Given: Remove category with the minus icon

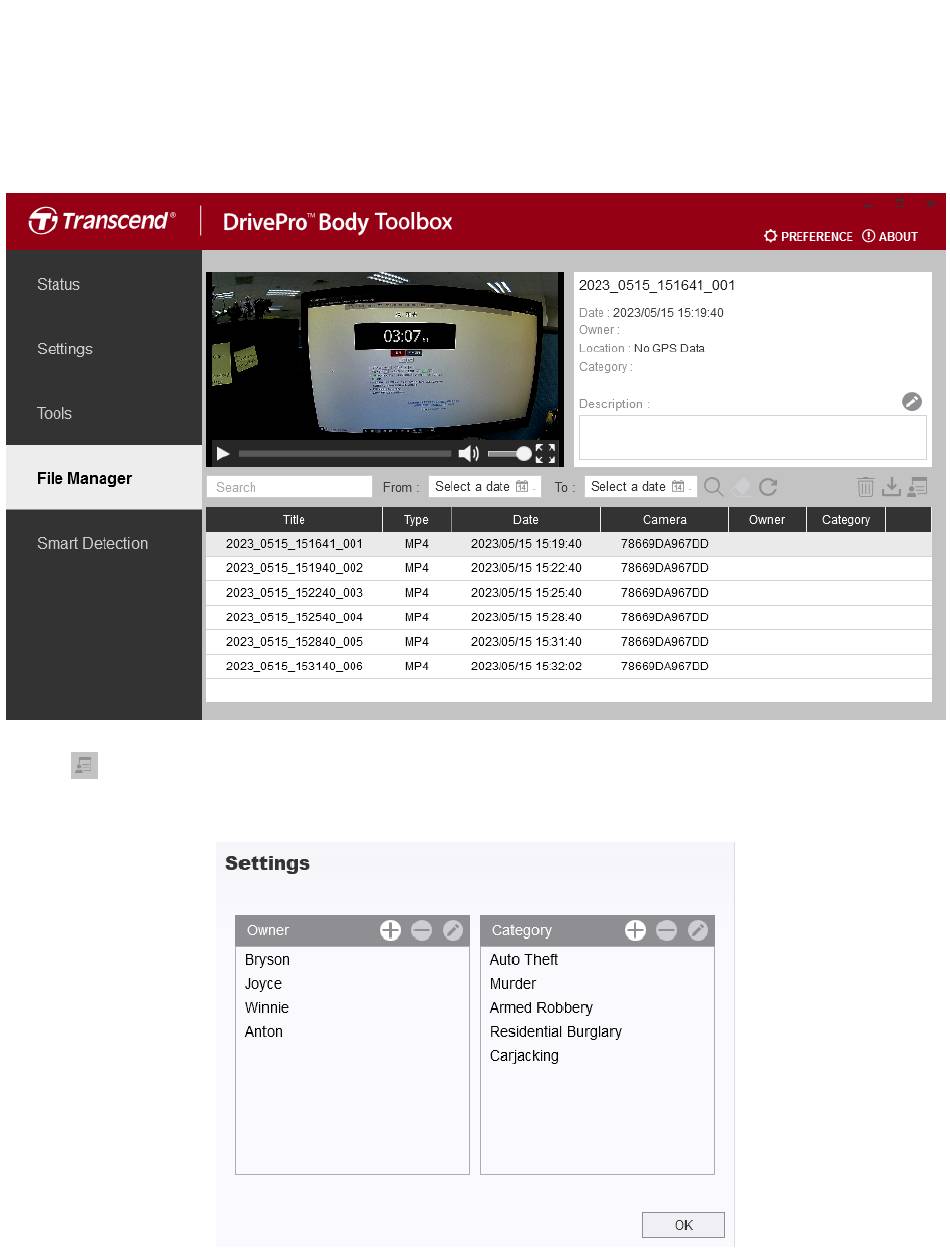Looking at the screenshot, I should (667, 931).
